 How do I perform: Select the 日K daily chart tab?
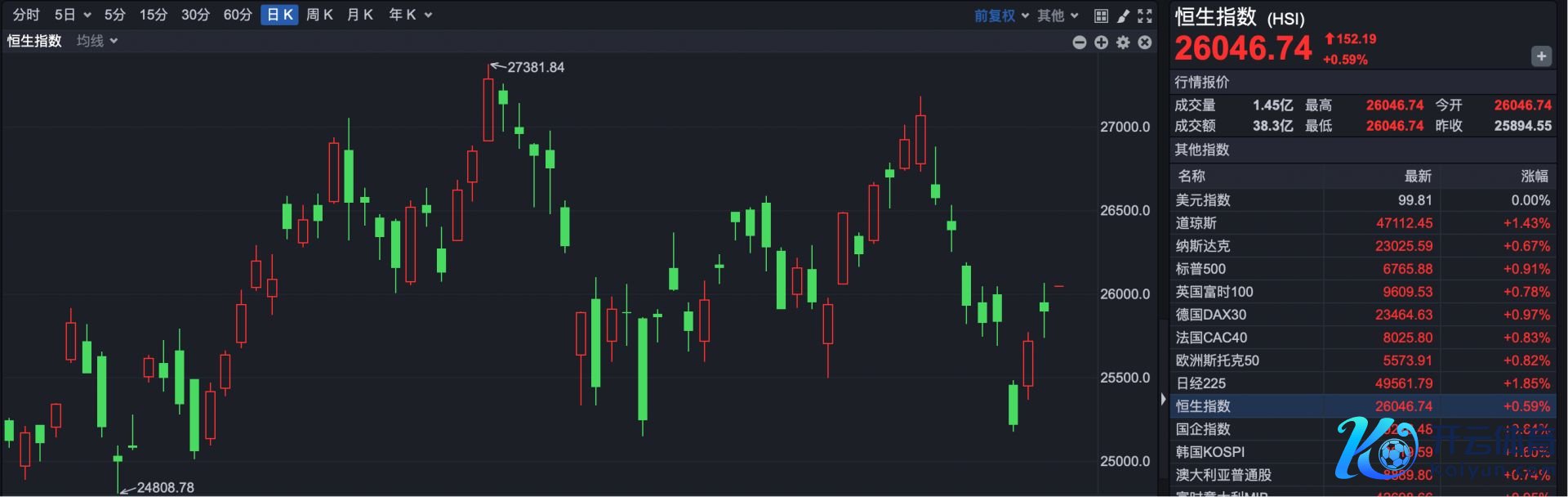[x=279, y=15]
